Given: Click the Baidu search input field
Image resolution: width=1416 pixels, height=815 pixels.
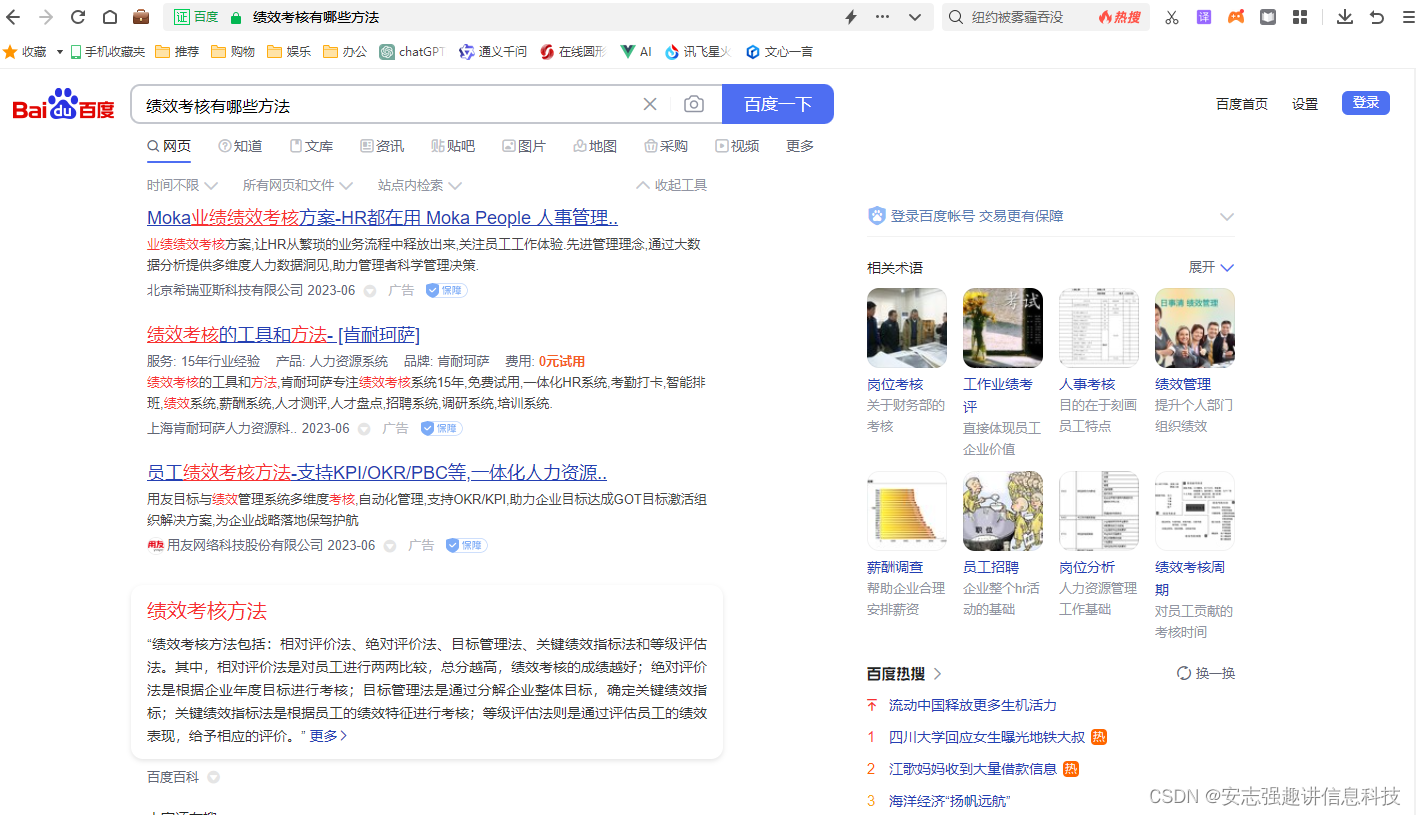Looking at the screenshot, I should (x=390, y=104).
